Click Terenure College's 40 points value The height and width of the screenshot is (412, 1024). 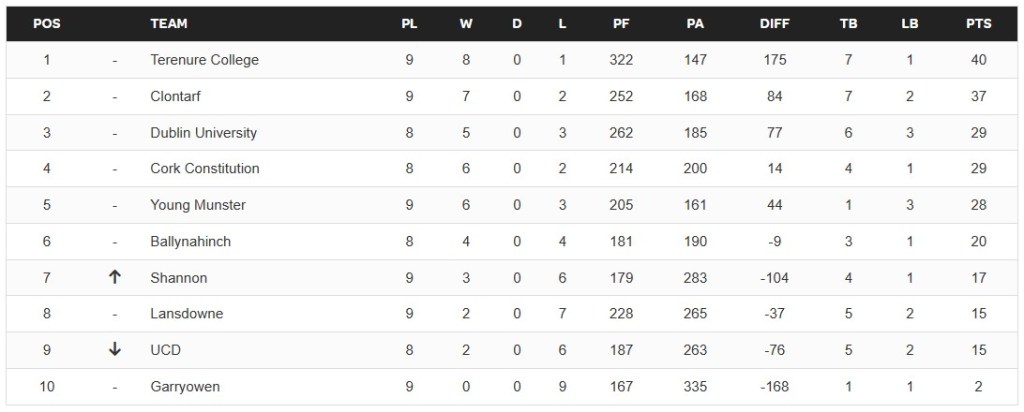pyautogui.click(x=978, y=60)
